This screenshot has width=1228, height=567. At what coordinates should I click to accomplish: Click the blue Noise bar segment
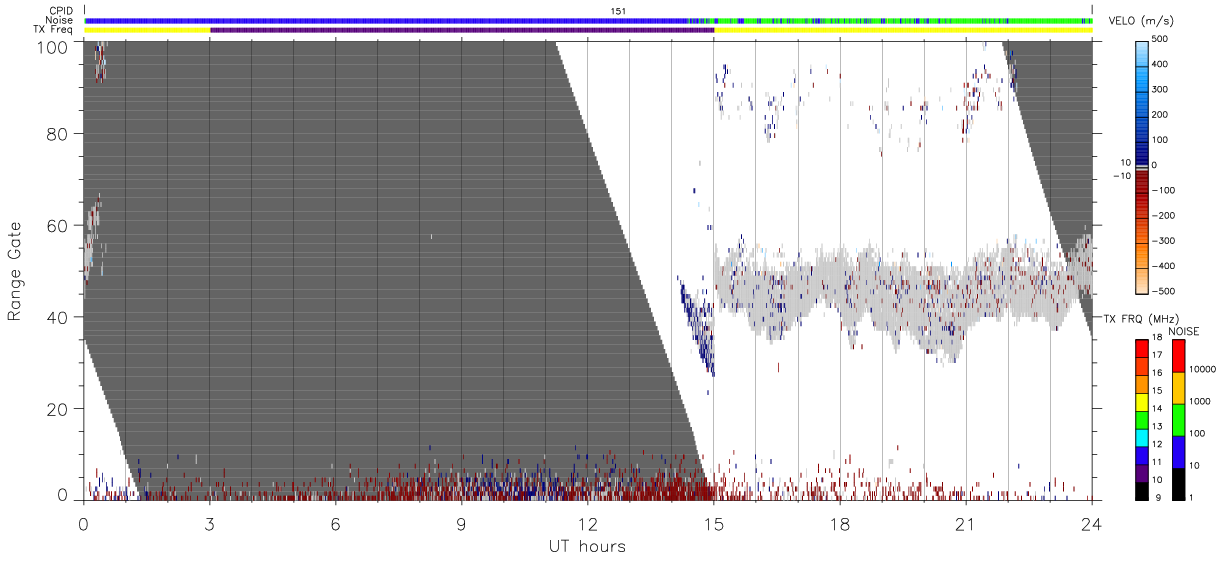385,20
